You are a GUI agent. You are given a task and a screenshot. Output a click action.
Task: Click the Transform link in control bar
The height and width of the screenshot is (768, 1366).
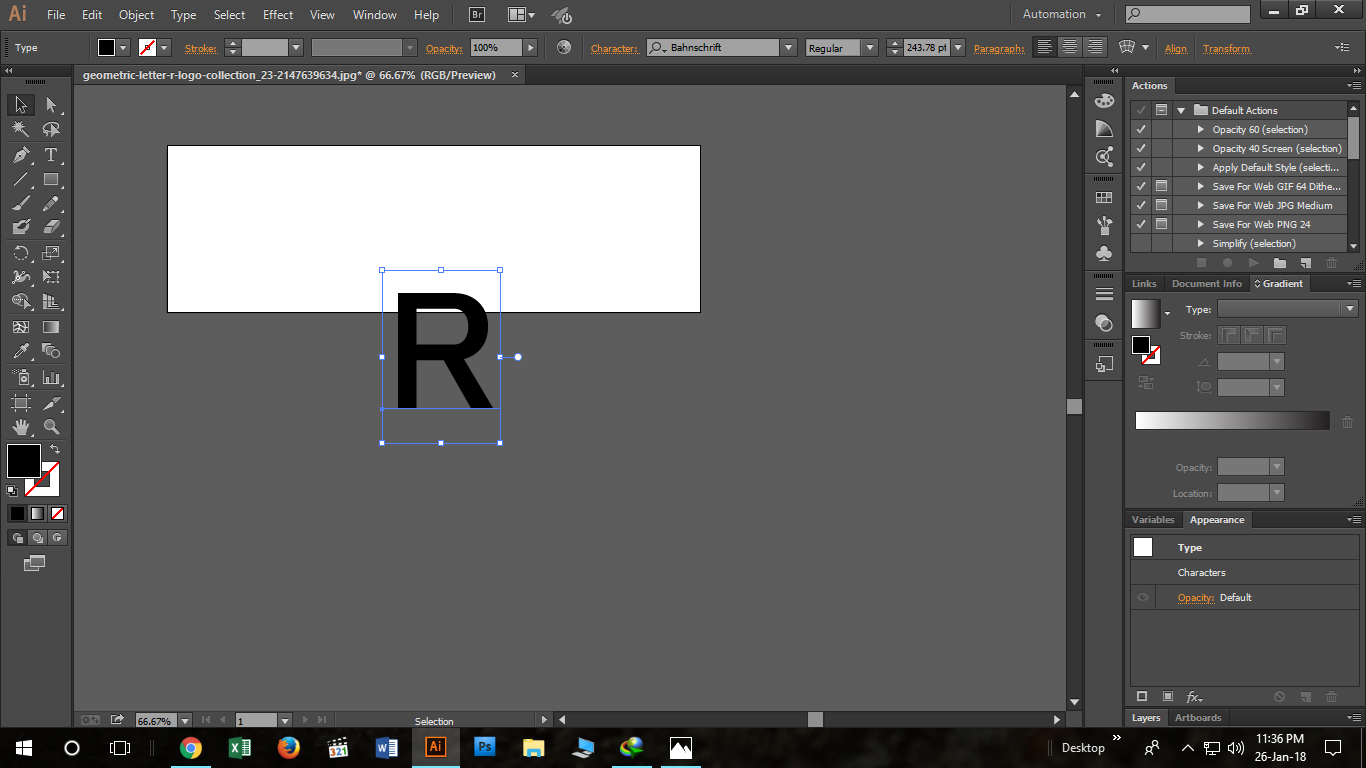1226,48
